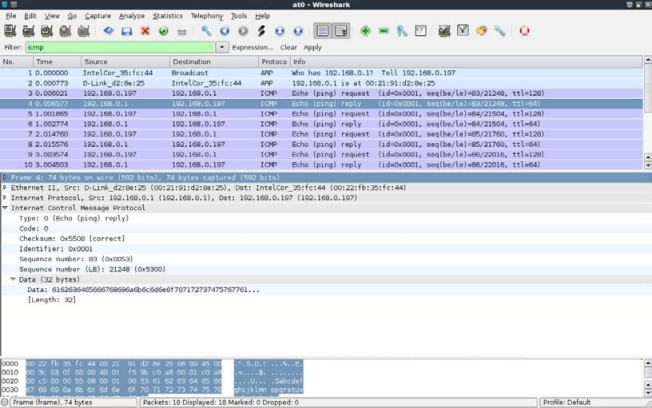This screenshot has width=652, height=408.
Task: Click Apply next to the filter field
Action: 313,47
